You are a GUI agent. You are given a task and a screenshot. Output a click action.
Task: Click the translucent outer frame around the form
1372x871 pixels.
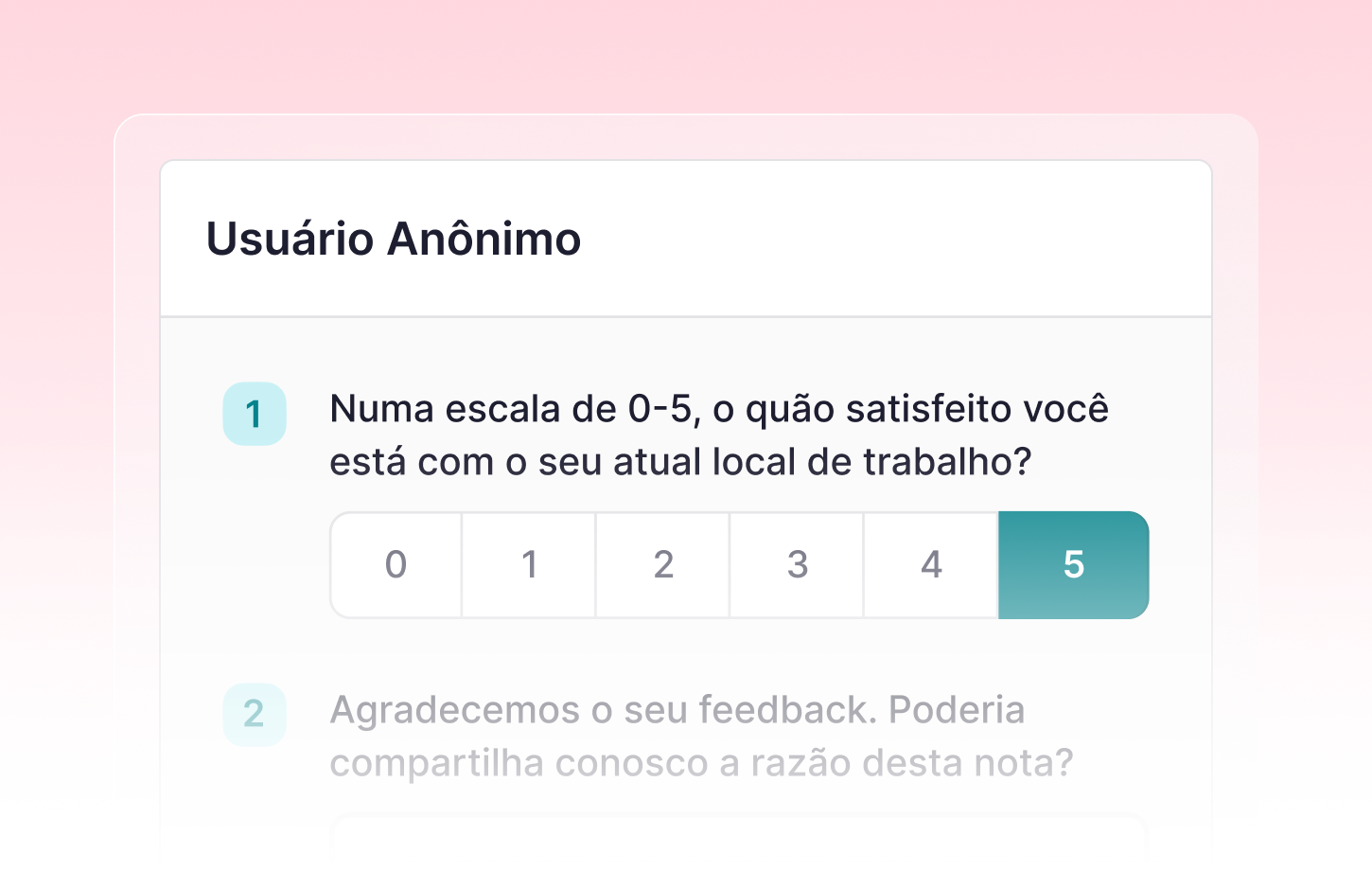pos(137,473)
